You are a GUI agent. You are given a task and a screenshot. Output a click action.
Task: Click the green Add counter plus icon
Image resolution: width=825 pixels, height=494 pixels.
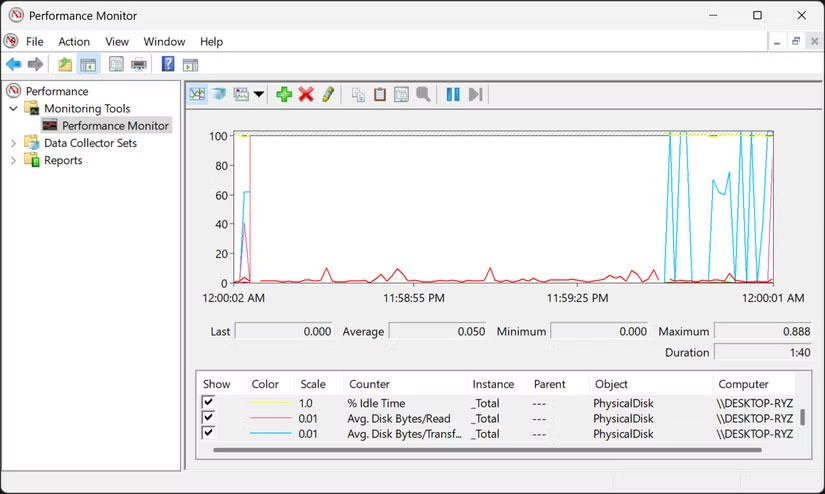pos(284,94)
